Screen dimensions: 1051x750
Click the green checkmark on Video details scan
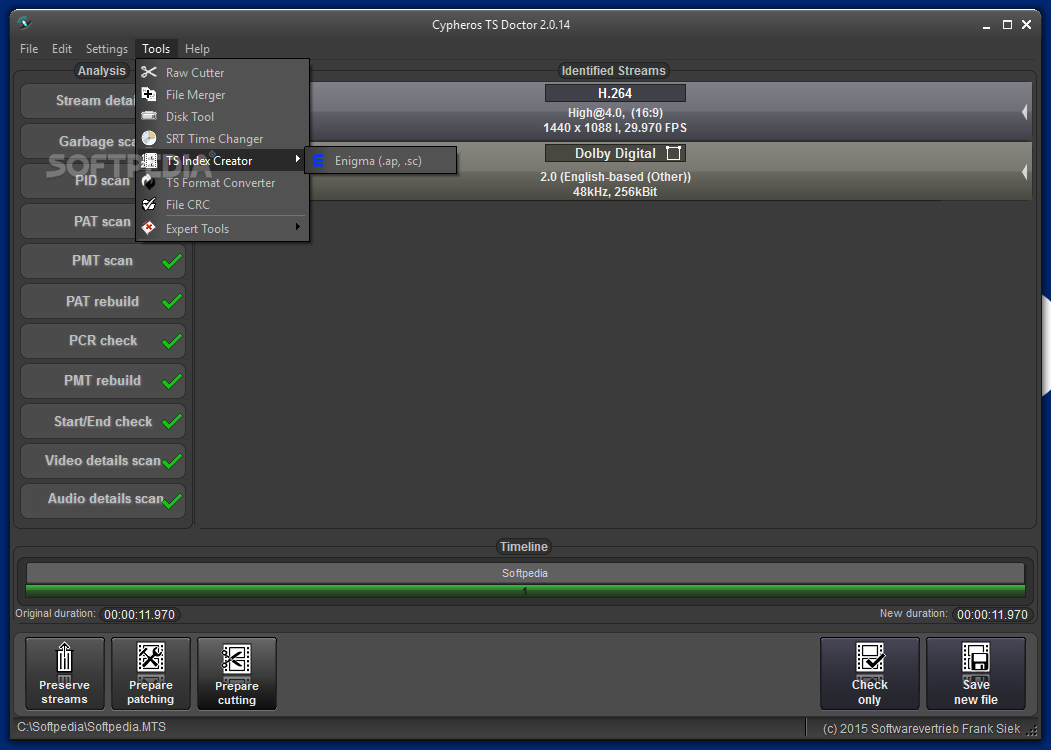172,460
